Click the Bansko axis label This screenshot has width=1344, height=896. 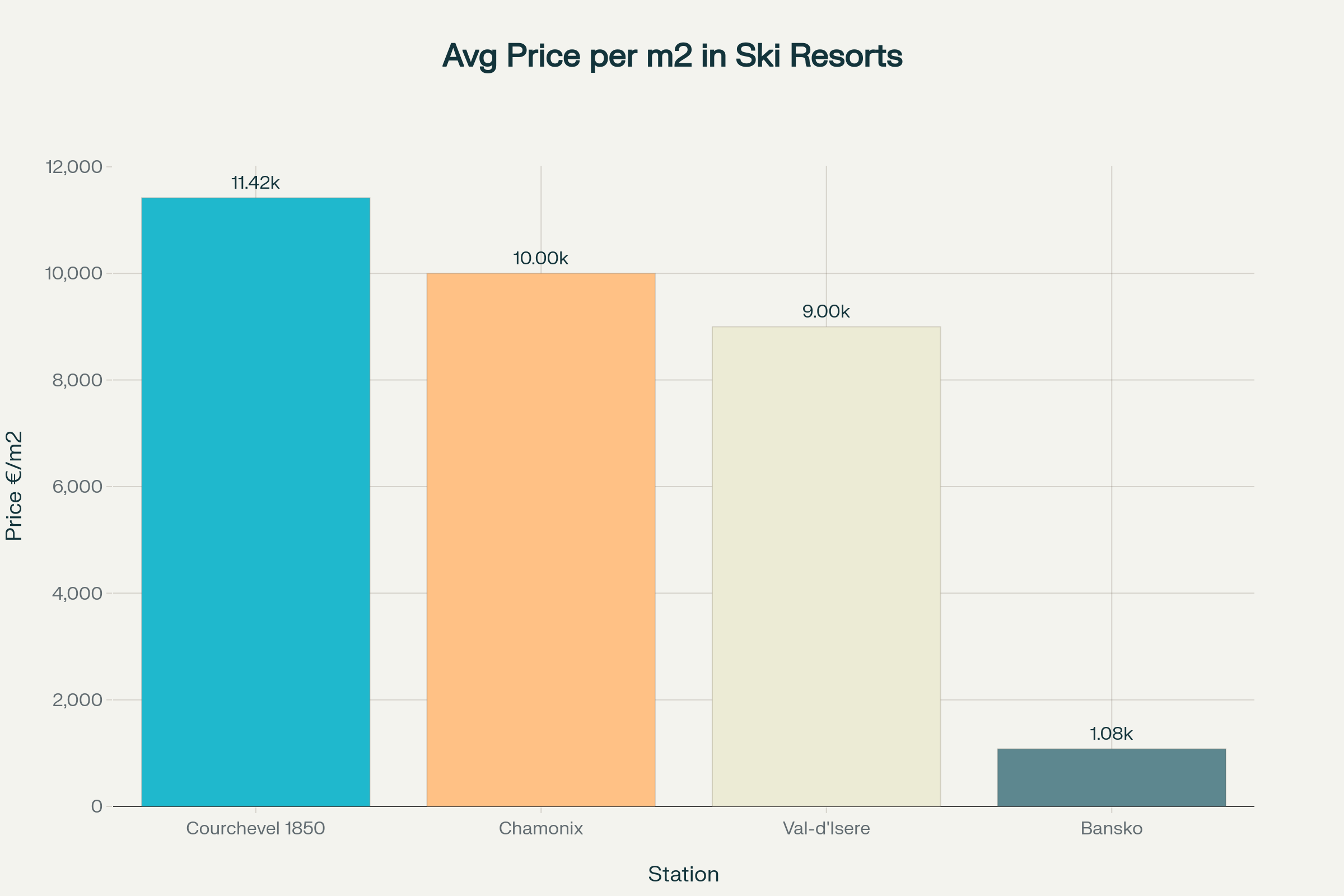coord(1111,828)
